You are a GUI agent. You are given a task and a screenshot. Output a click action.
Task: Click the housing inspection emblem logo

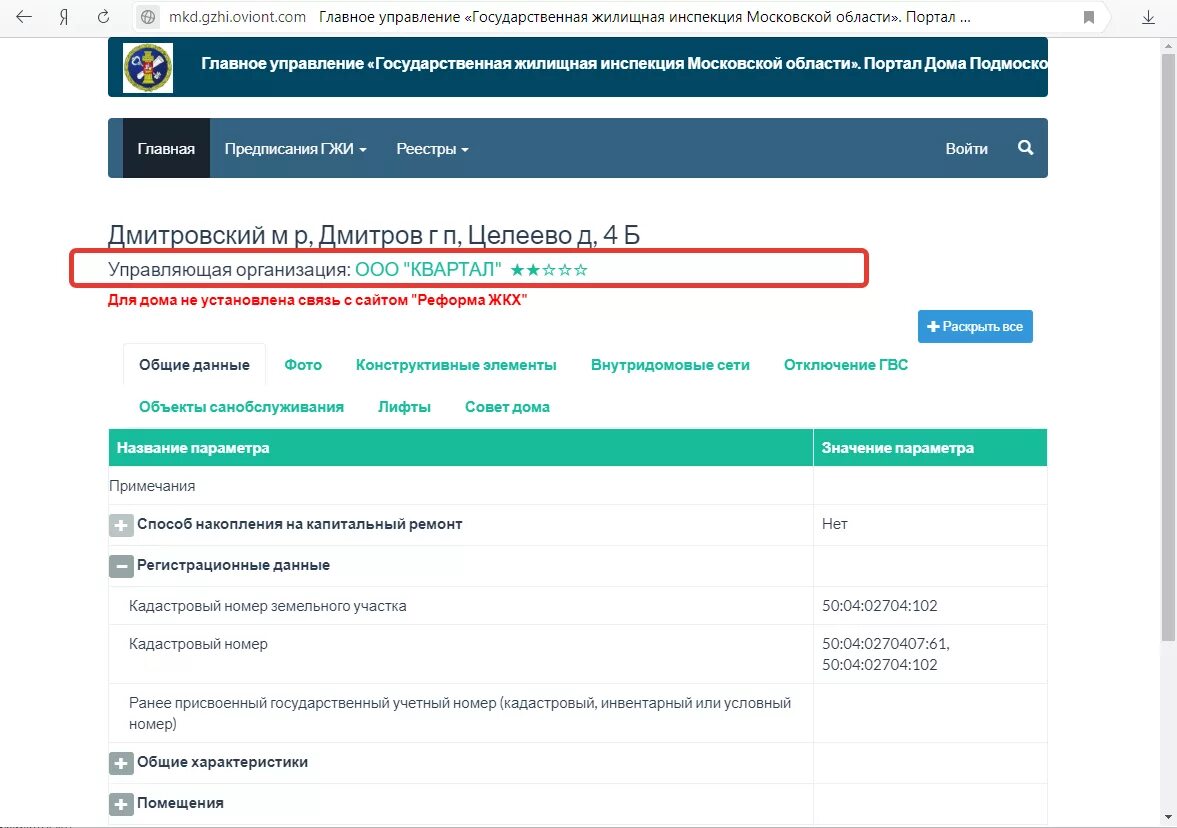point(148,68)
